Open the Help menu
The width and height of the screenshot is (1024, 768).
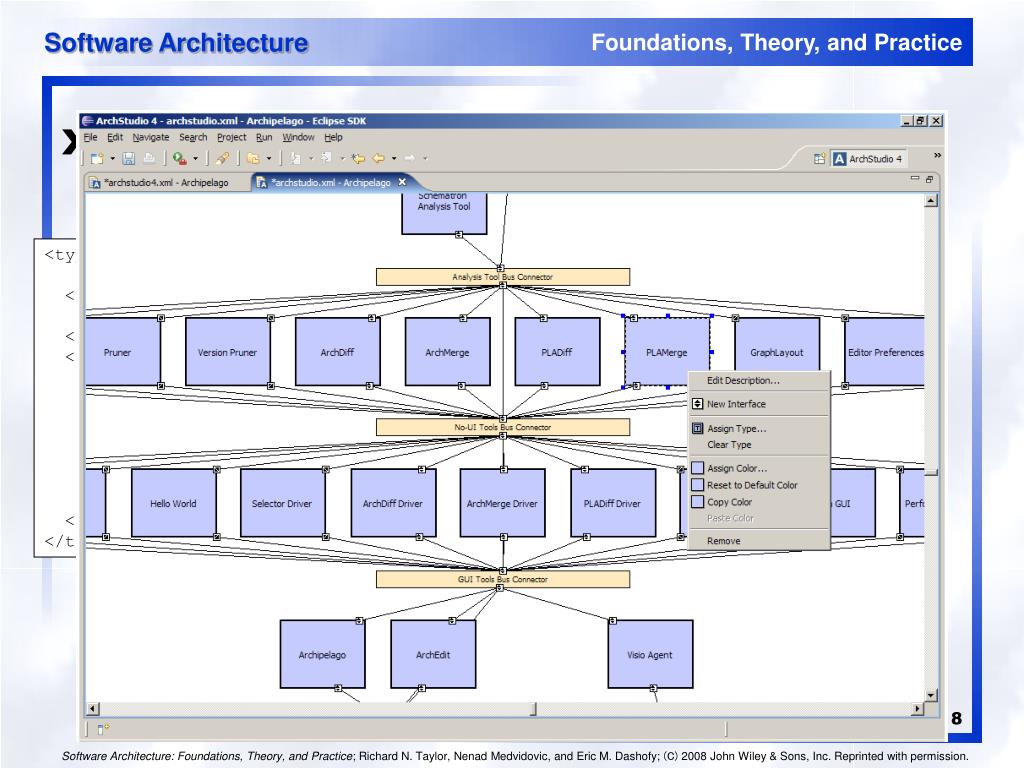pyautogui.click(x=333, y=137)
